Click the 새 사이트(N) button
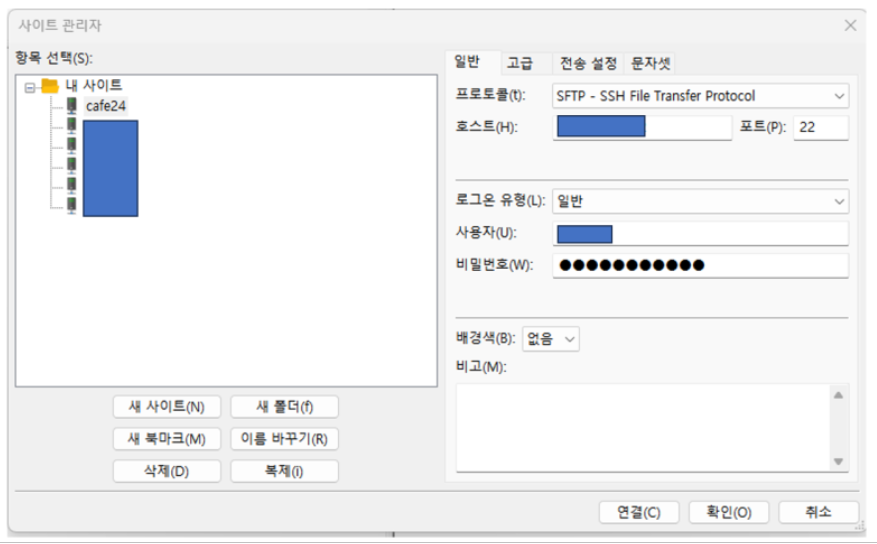 [167, 406]
